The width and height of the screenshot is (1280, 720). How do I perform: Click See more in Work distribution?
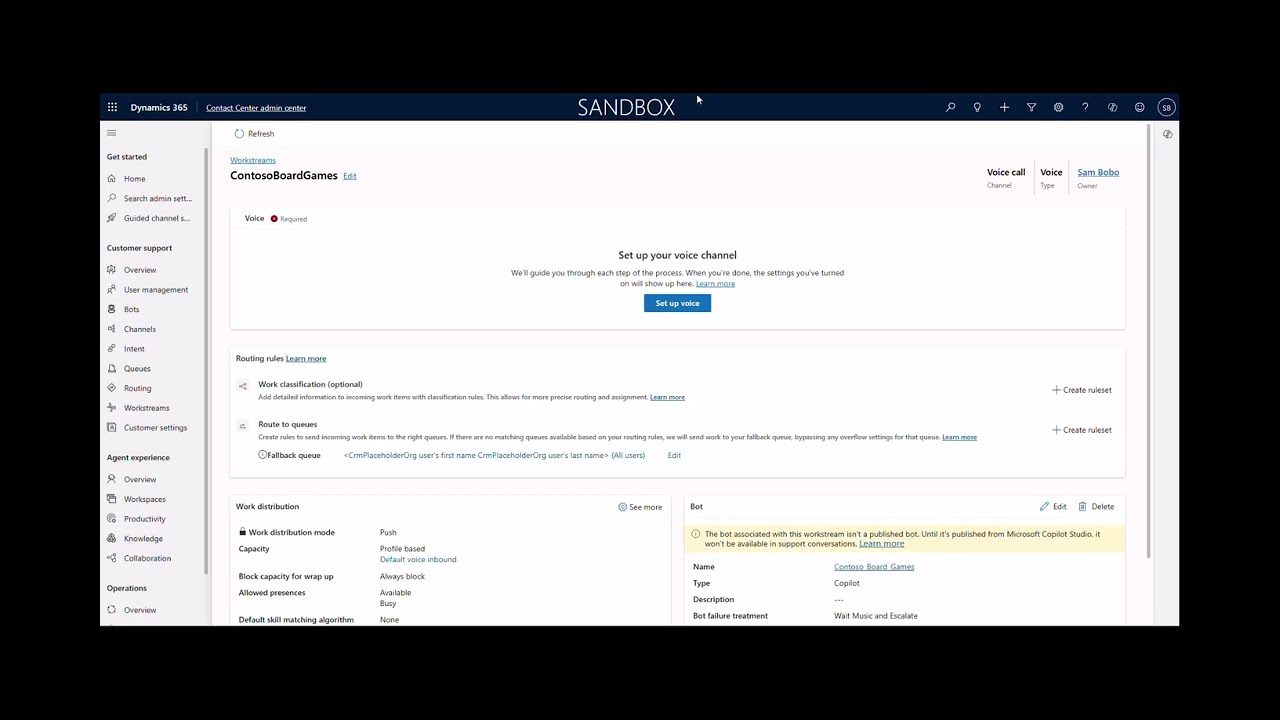(x=640, y=507)
